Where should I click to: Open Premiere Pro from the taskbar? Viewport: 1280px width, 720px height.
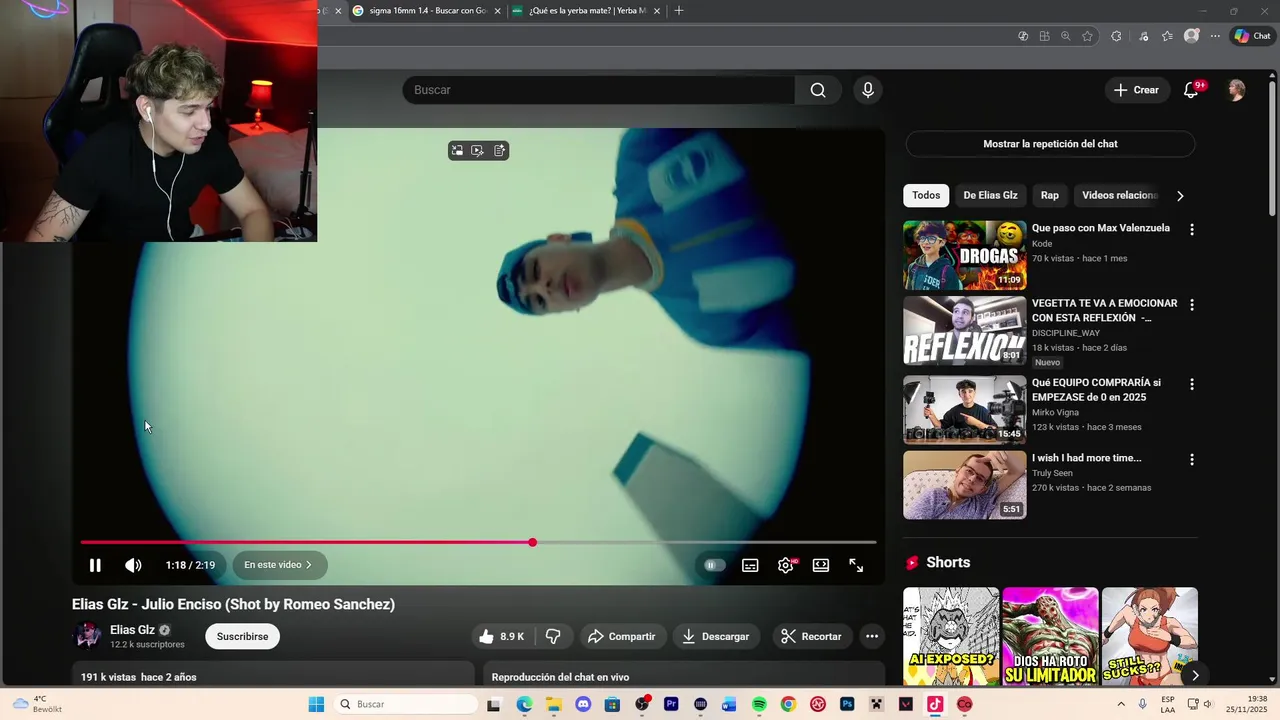[671, 704]
